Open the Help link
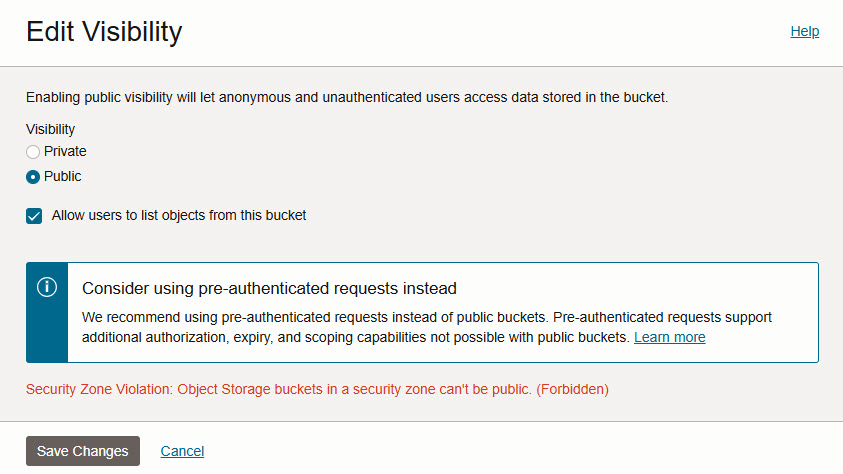The width and height of the screenshot is (843, 474). (804, 31)
